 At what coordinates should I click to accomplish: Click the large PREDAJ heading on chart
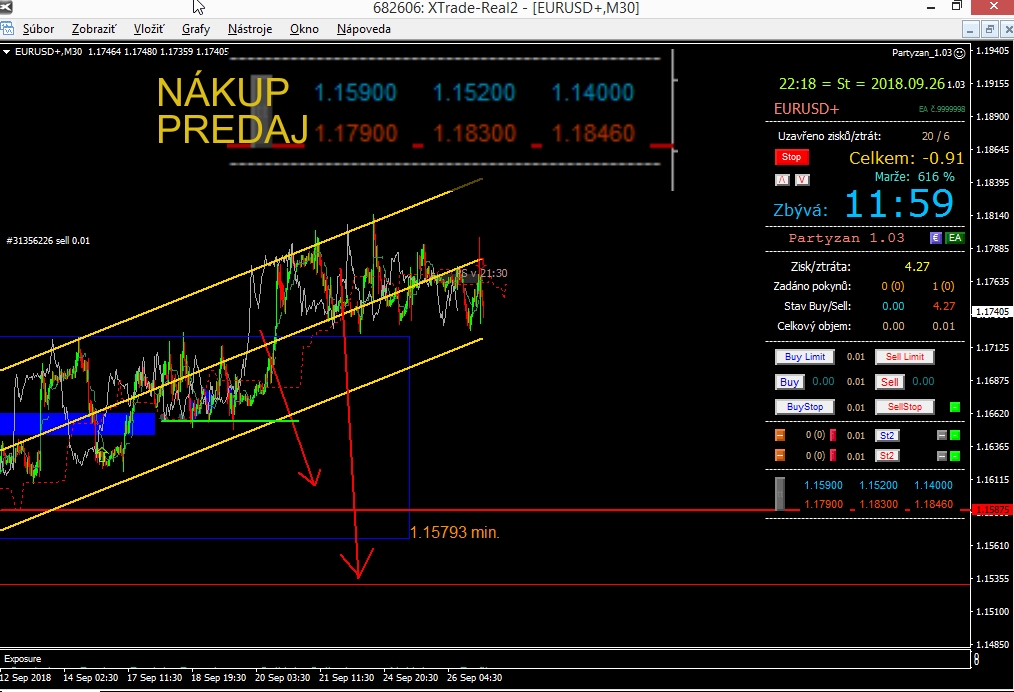232,129
